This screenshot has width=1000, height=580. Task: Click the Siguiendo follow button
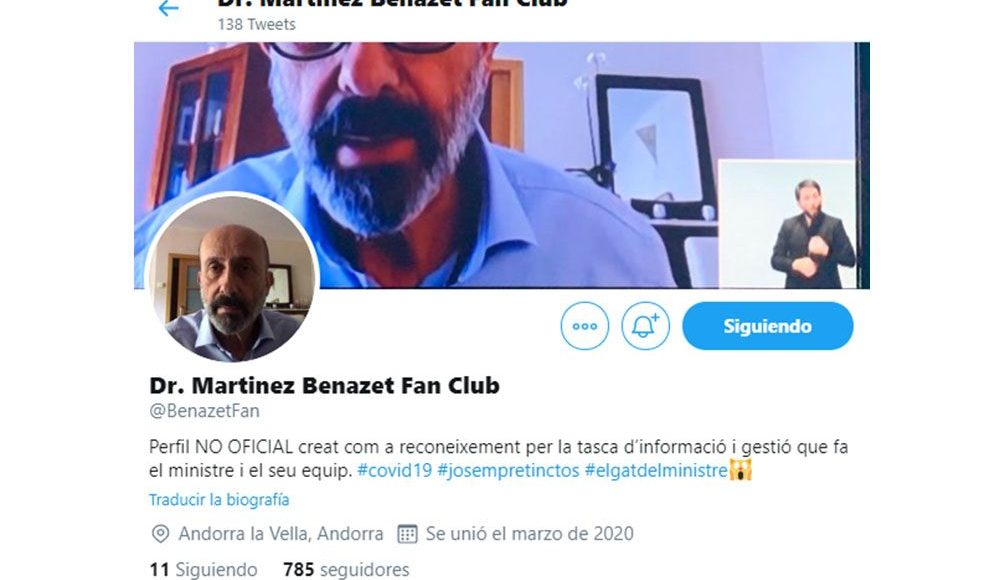[x=767, y=326]
